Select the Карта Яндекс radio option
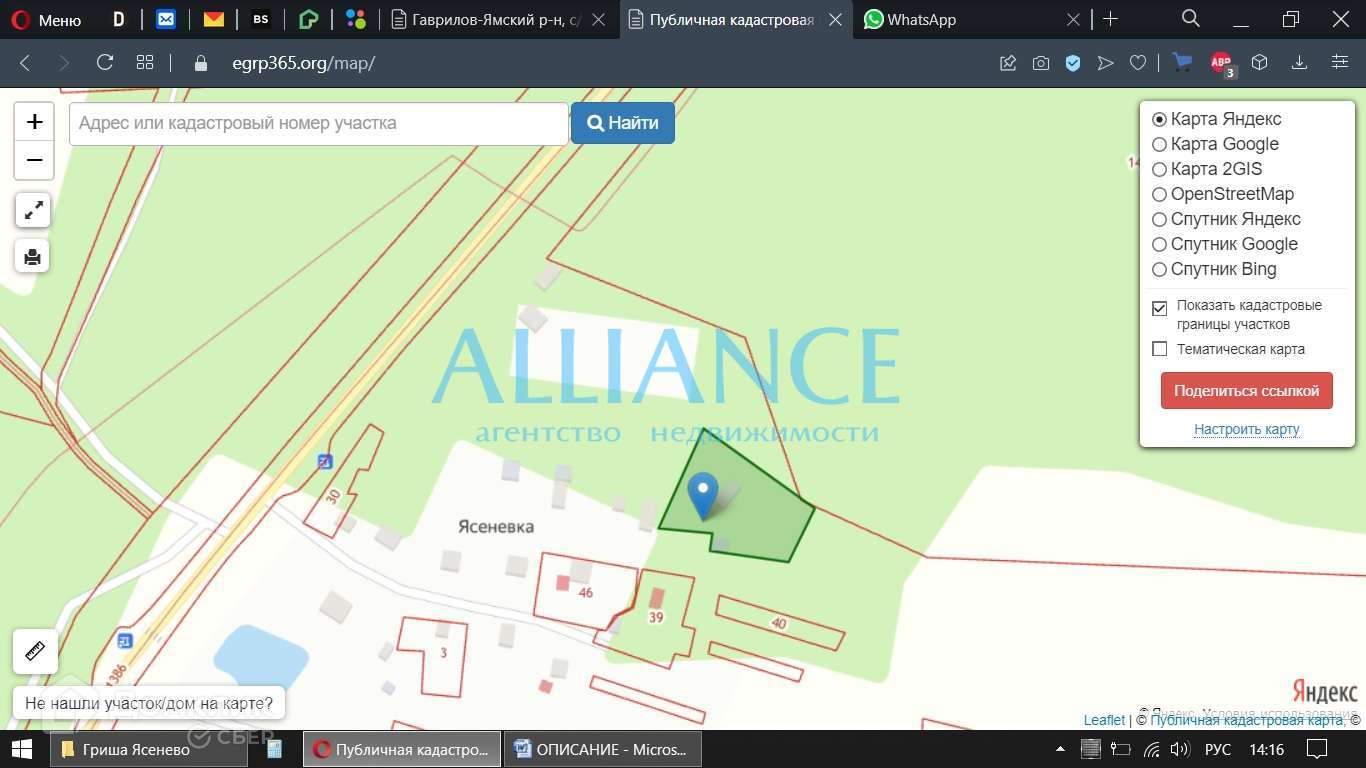Image resolution: width=1366 pixels, height=768 pixels. (1160, 119)
